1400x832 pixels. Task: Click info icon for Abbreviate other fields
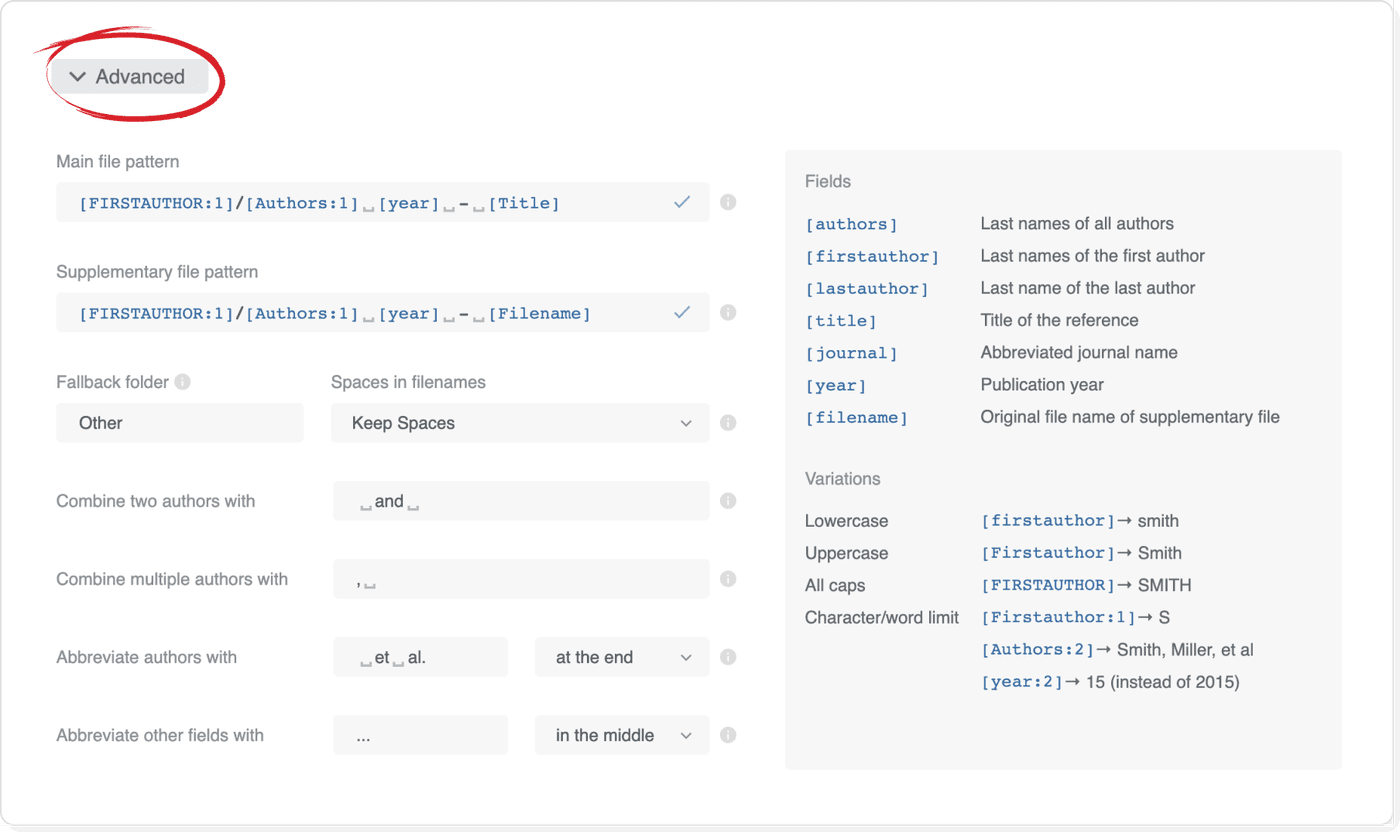point(728,735)
